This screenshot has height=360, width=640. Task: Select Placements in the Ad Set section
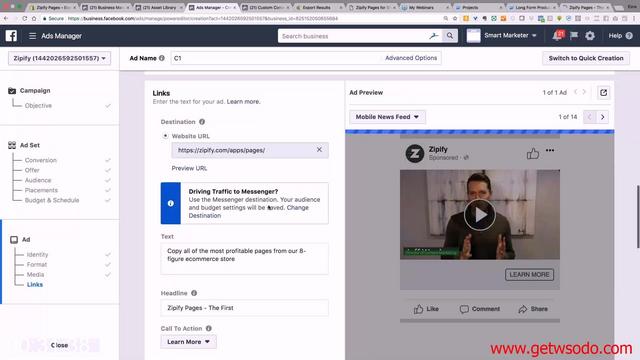pyautogui.click(x=41, y=190)
